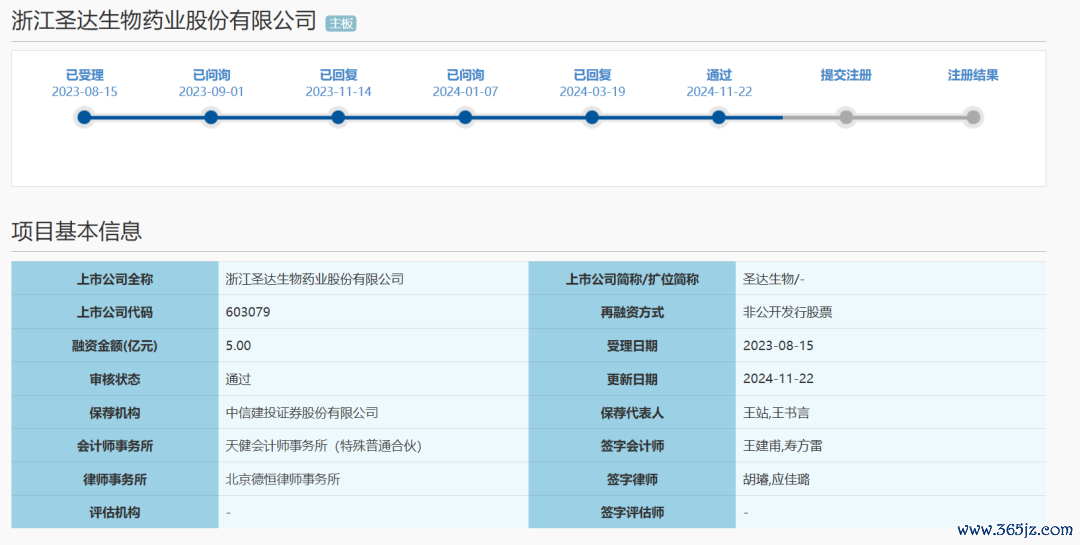Click the date 2023-09-01 under 已问询
This screenshot has height=545, width=1080.
point(211,92)
